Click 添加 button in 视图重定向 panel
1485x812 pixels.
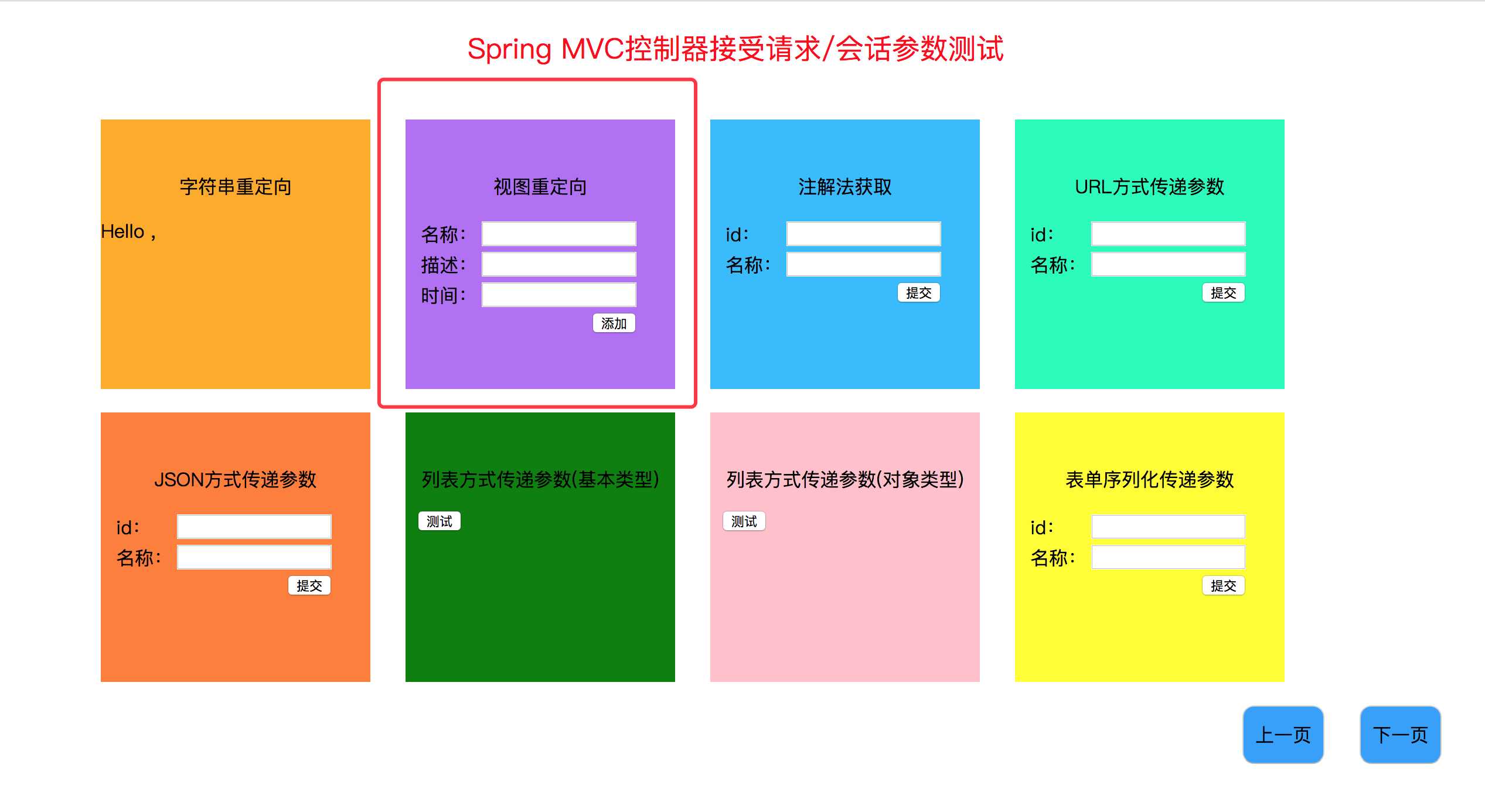tap(615, 322)
